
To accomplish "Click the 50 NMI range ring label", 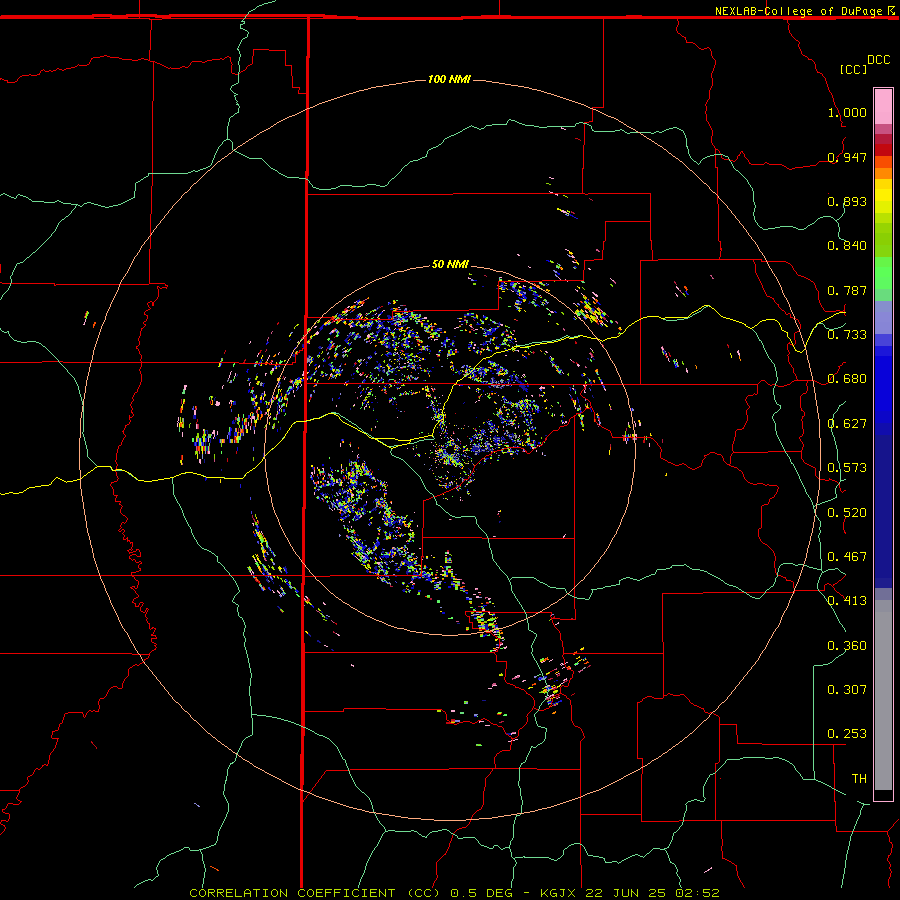I will pos(450,264).
